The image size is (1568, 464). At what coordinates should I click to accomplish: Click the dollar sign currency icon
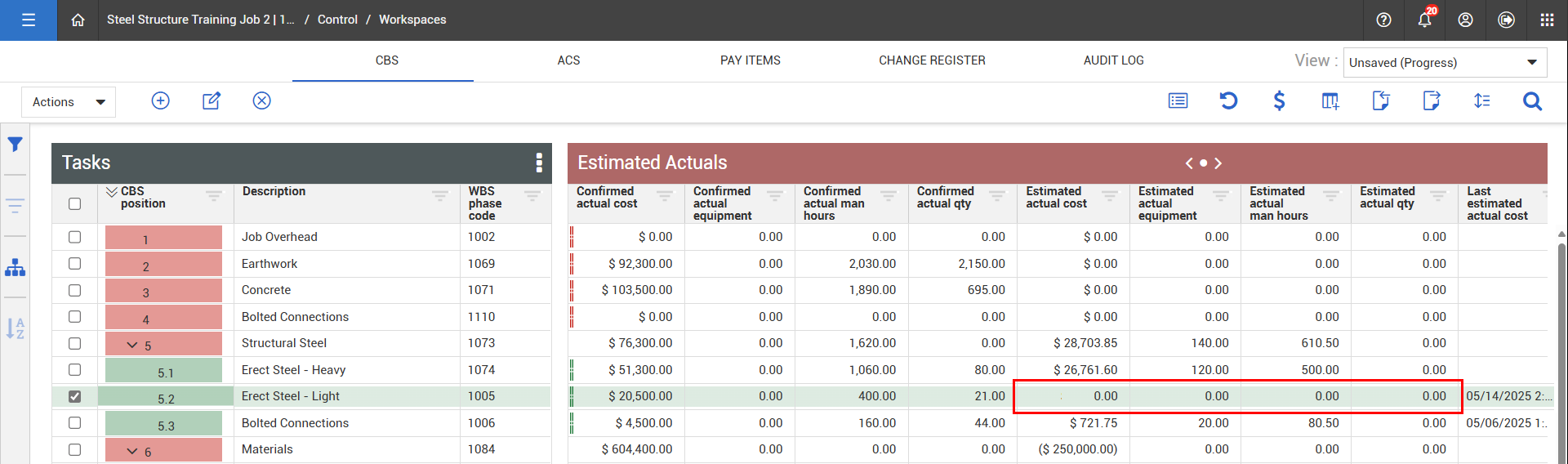pyautogui.click(x=1279, y=100)
